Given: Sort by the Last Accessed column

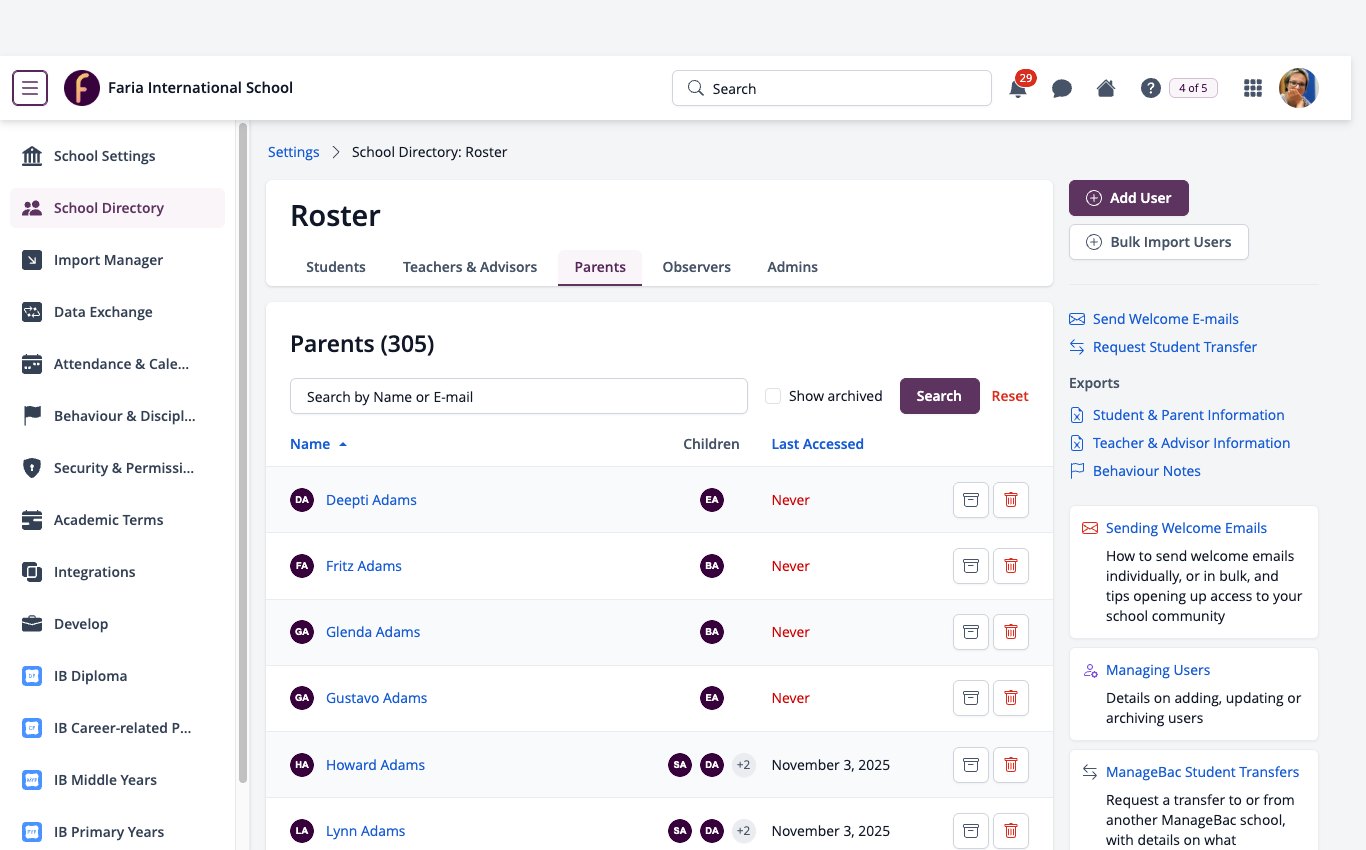Looking at the screenshot, I should [x=817, y=444].
